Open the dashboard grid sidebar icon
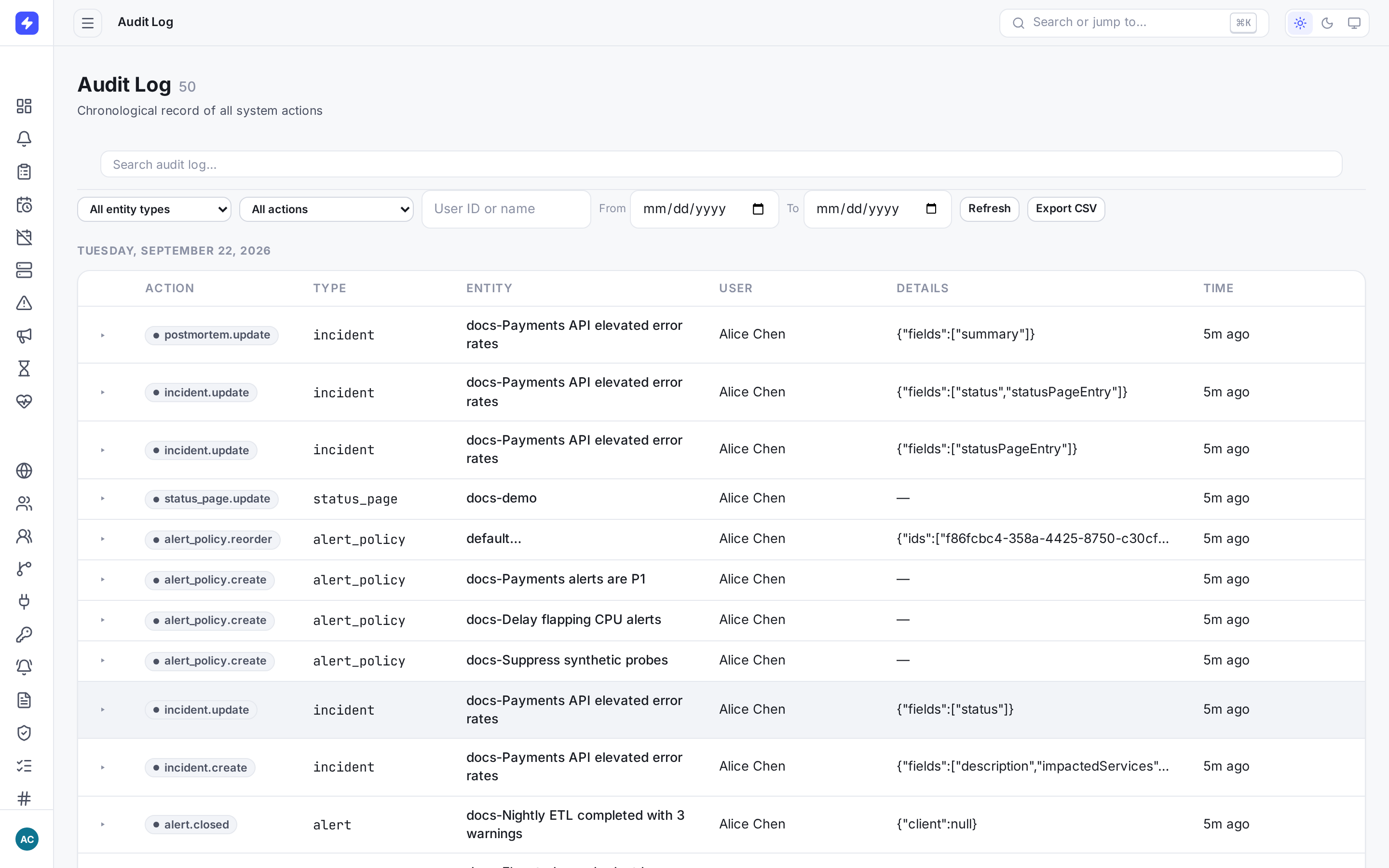 point(24,106)
